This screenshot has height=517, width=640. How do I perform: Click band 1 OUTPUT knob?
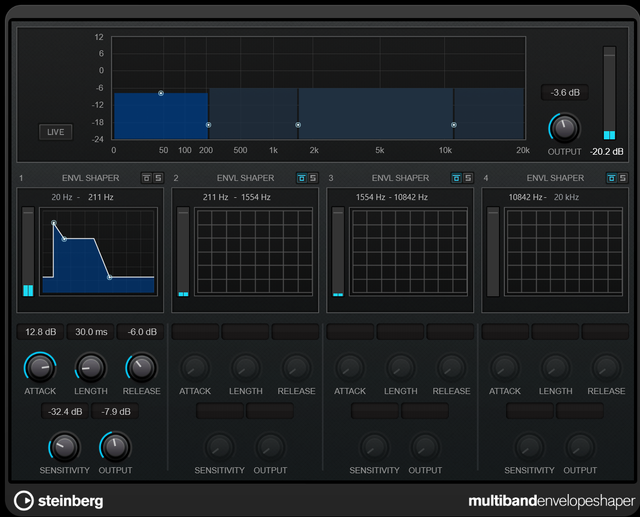pyautogui.click(x=115, y=447)
